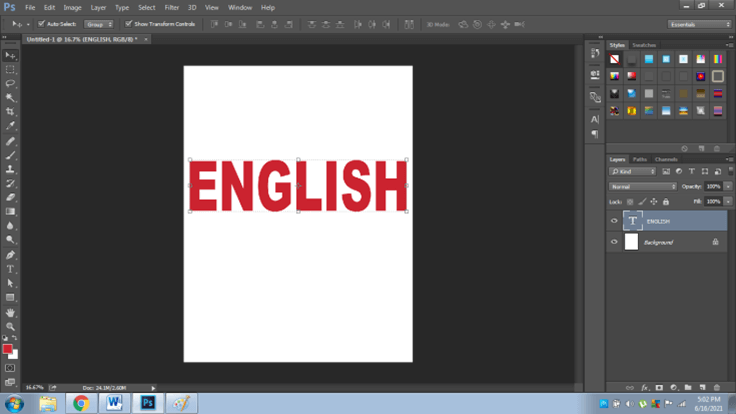Hide the ENGLISH text layer

coord(614,221)
